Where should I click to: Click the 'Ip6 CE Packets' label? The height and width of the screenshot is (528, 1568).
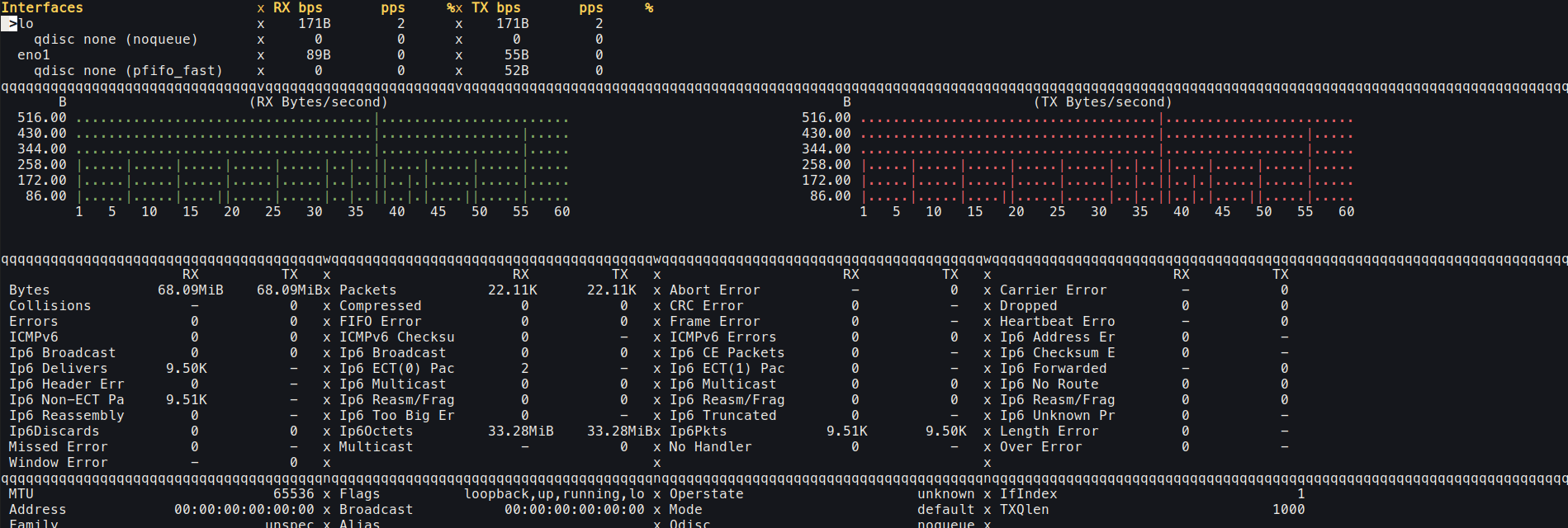[727, 353]
